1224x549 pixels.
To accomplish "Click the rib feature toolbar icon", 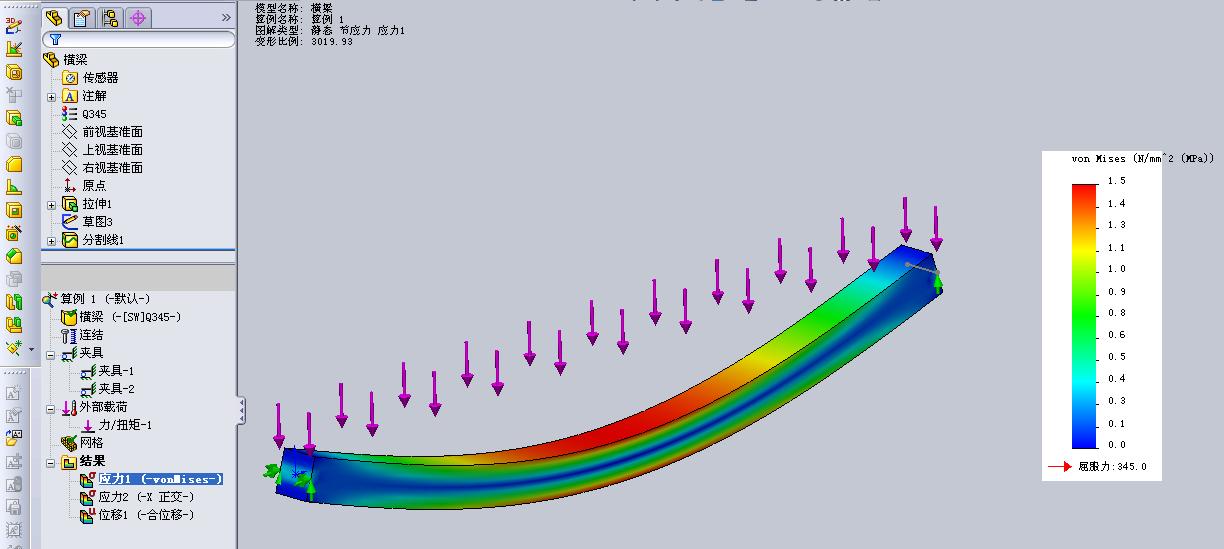I will (x=14, y=187).
